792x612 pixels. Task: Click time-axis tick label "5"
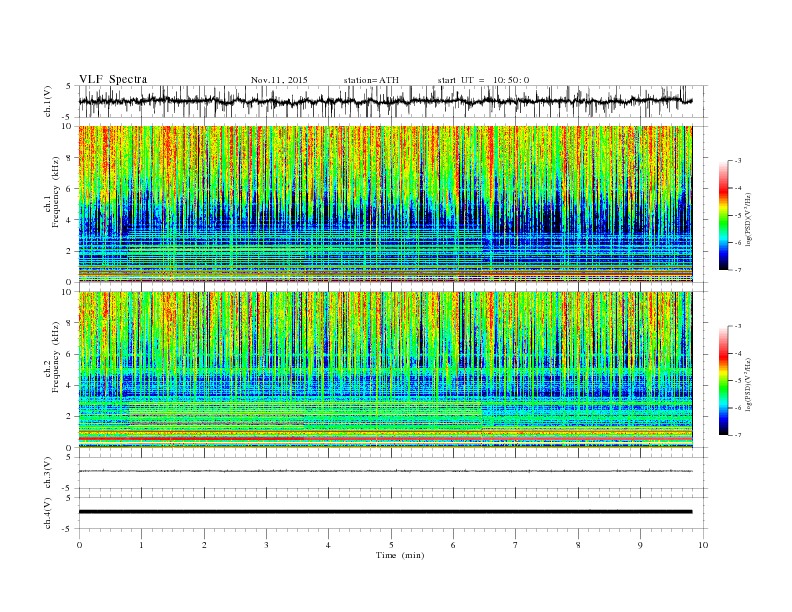tap(391, 545)
